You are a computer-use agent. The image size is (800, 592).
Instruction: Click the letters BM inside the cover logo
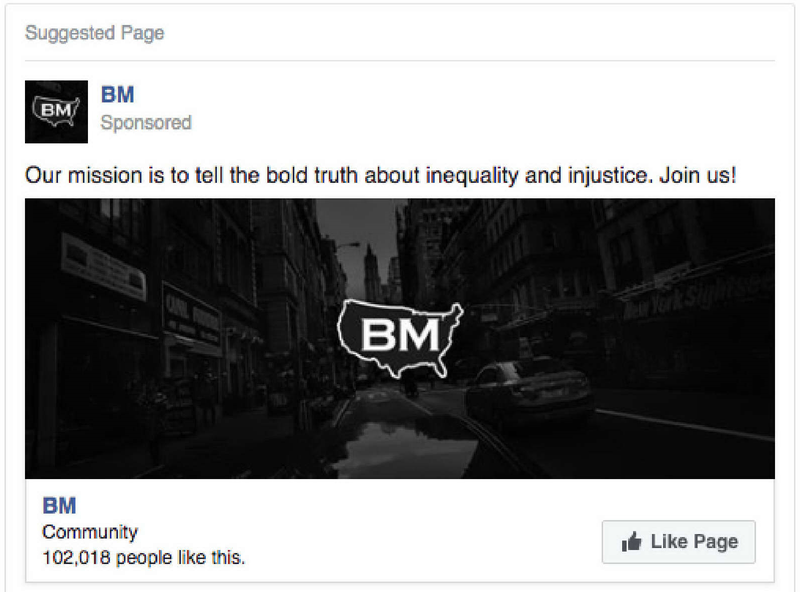tap(399, 335)
